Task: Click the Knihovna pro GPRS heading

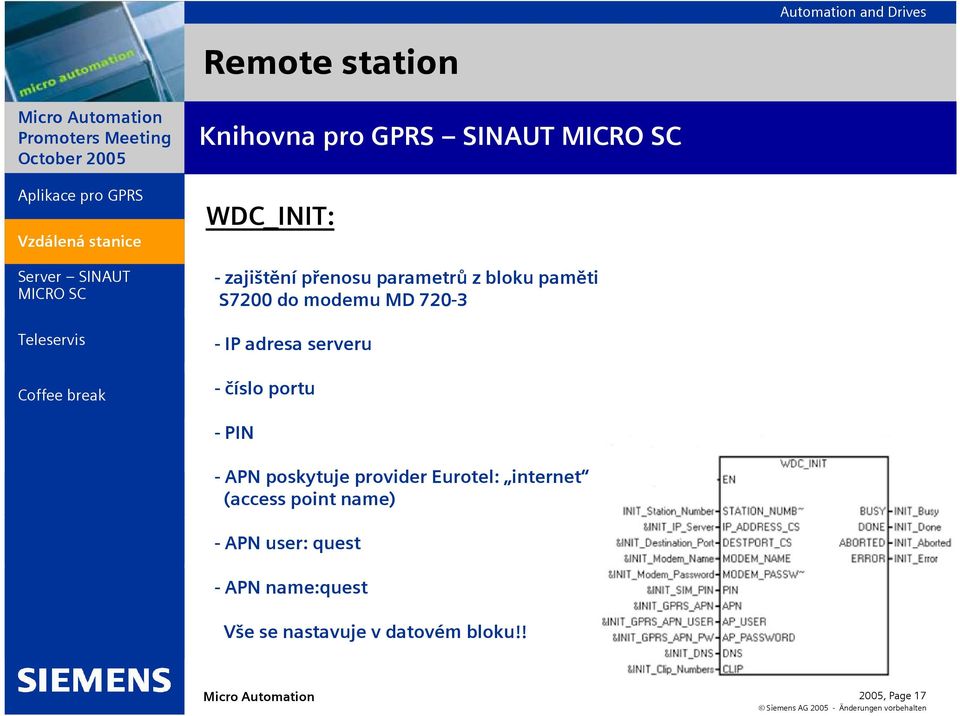Action: pos(440,136)
